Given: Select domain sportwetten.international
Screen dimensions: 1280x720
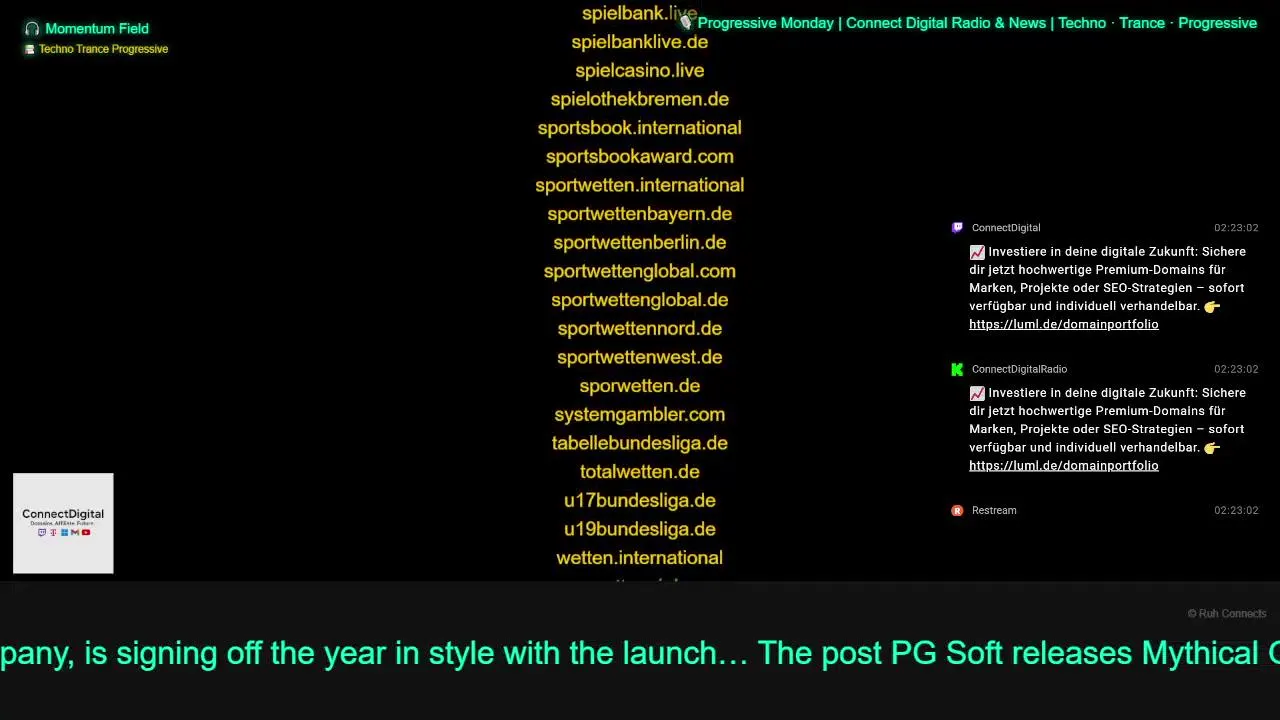Looking at the screenshot, I should click(640, 185).
